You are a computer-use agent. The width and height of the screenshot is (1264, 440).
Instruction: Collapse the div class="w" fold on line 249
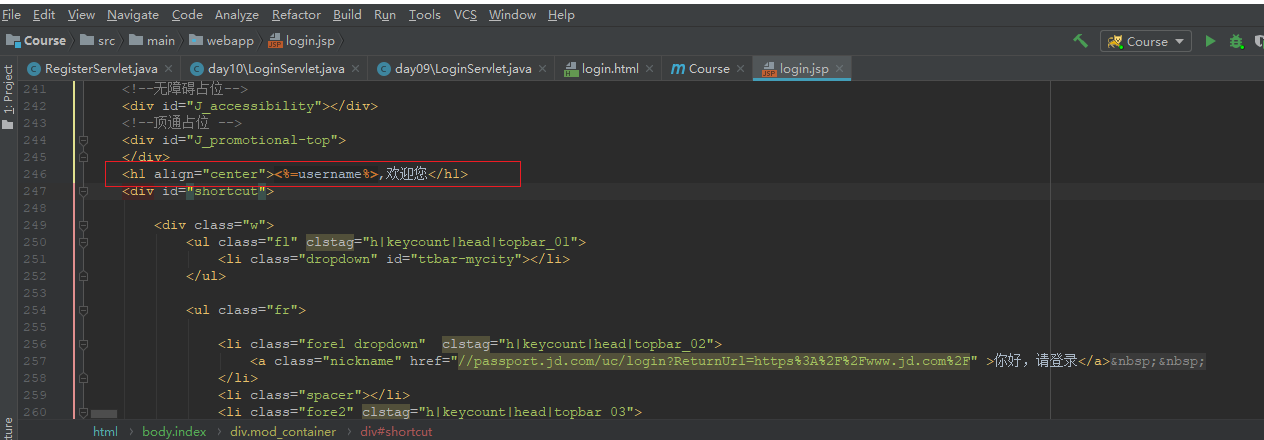click(x=83, y=225)
